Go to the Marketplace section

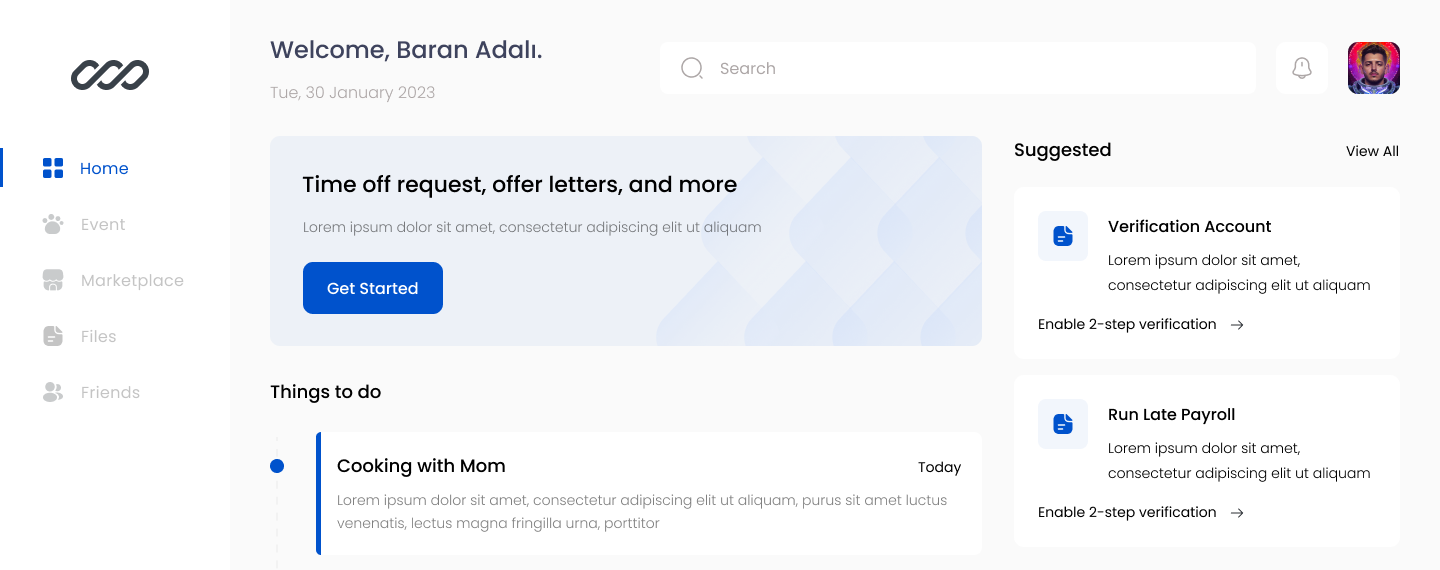click(132, 280)
